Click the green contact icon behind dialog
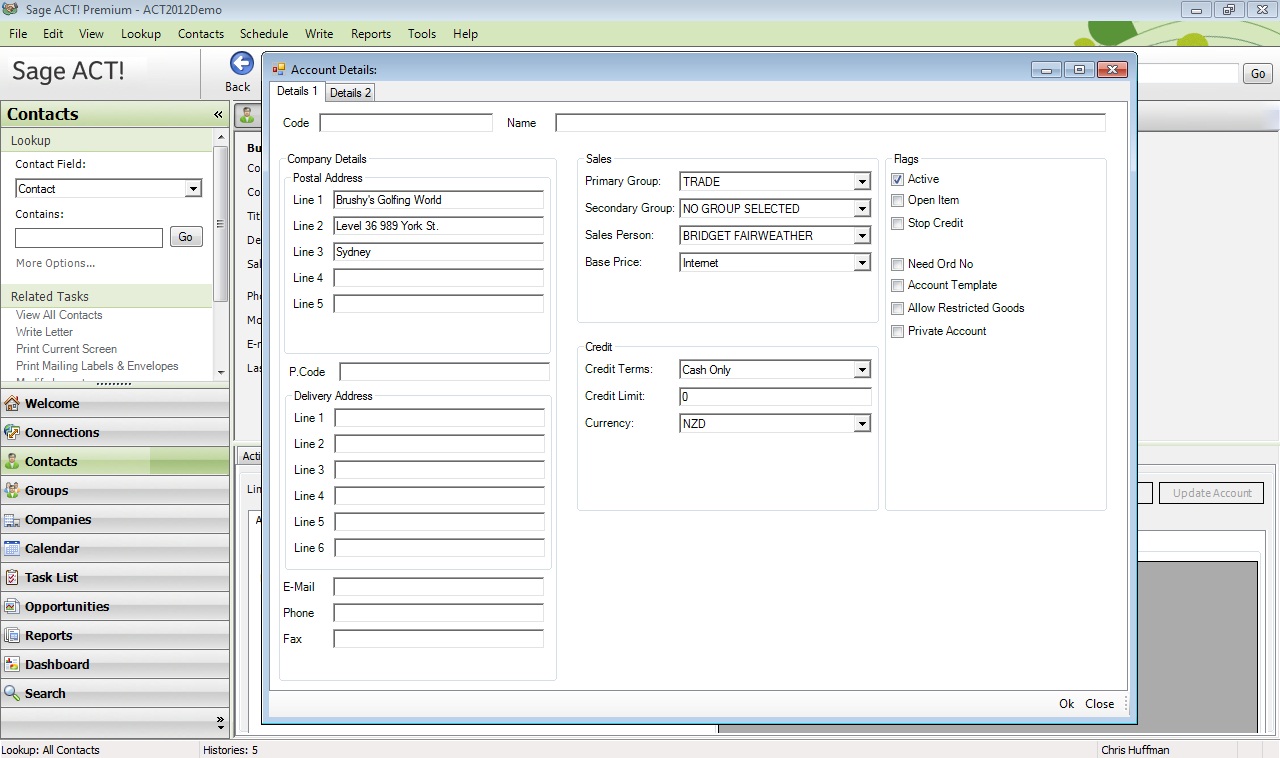1280x758 pixels. coord(246,116)
